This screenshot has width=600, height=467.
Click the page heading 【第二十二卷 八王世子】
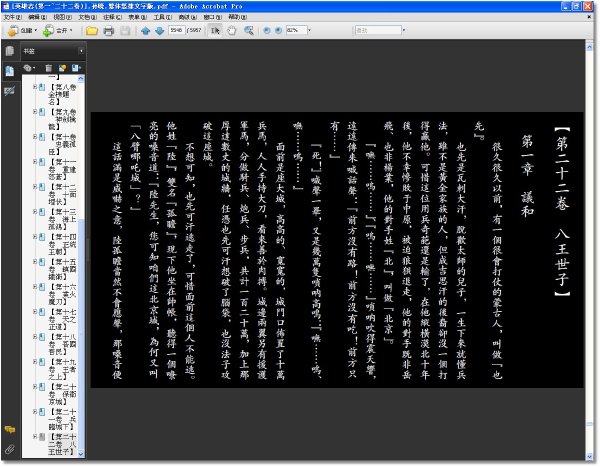(561, 211)
